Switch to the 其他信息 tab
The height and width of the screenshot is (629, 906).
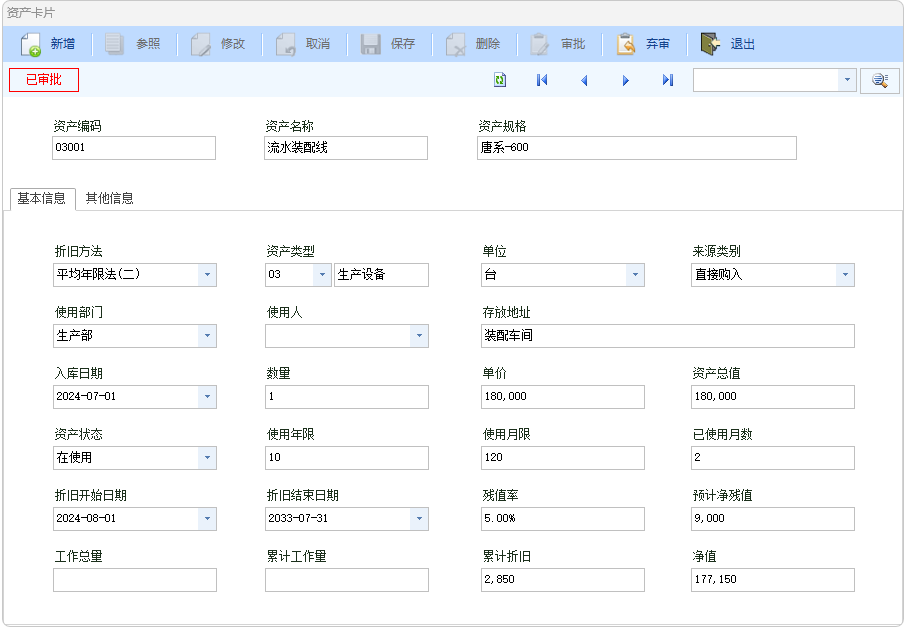109,199
